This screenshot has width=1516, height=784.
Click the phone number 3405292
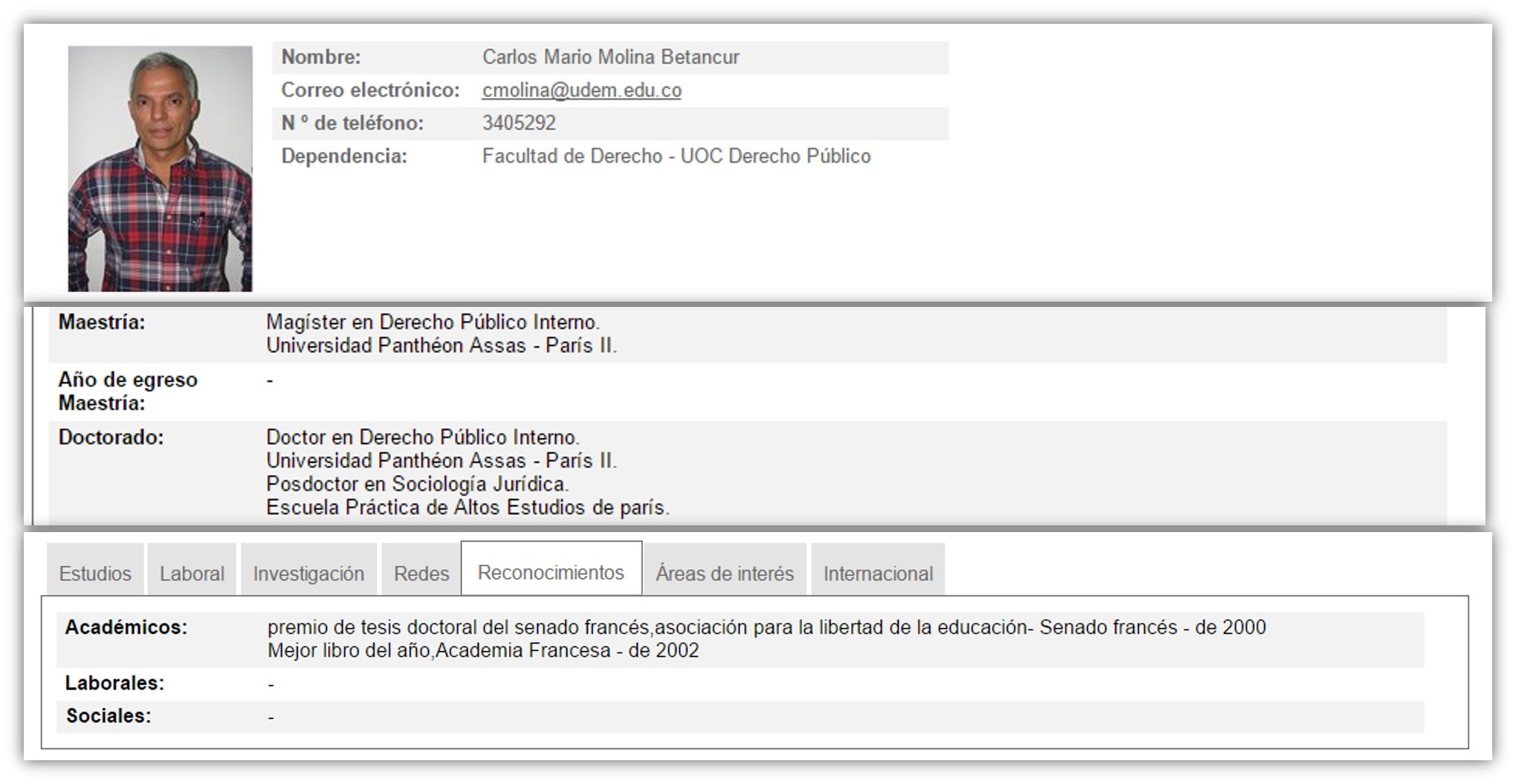519,123
